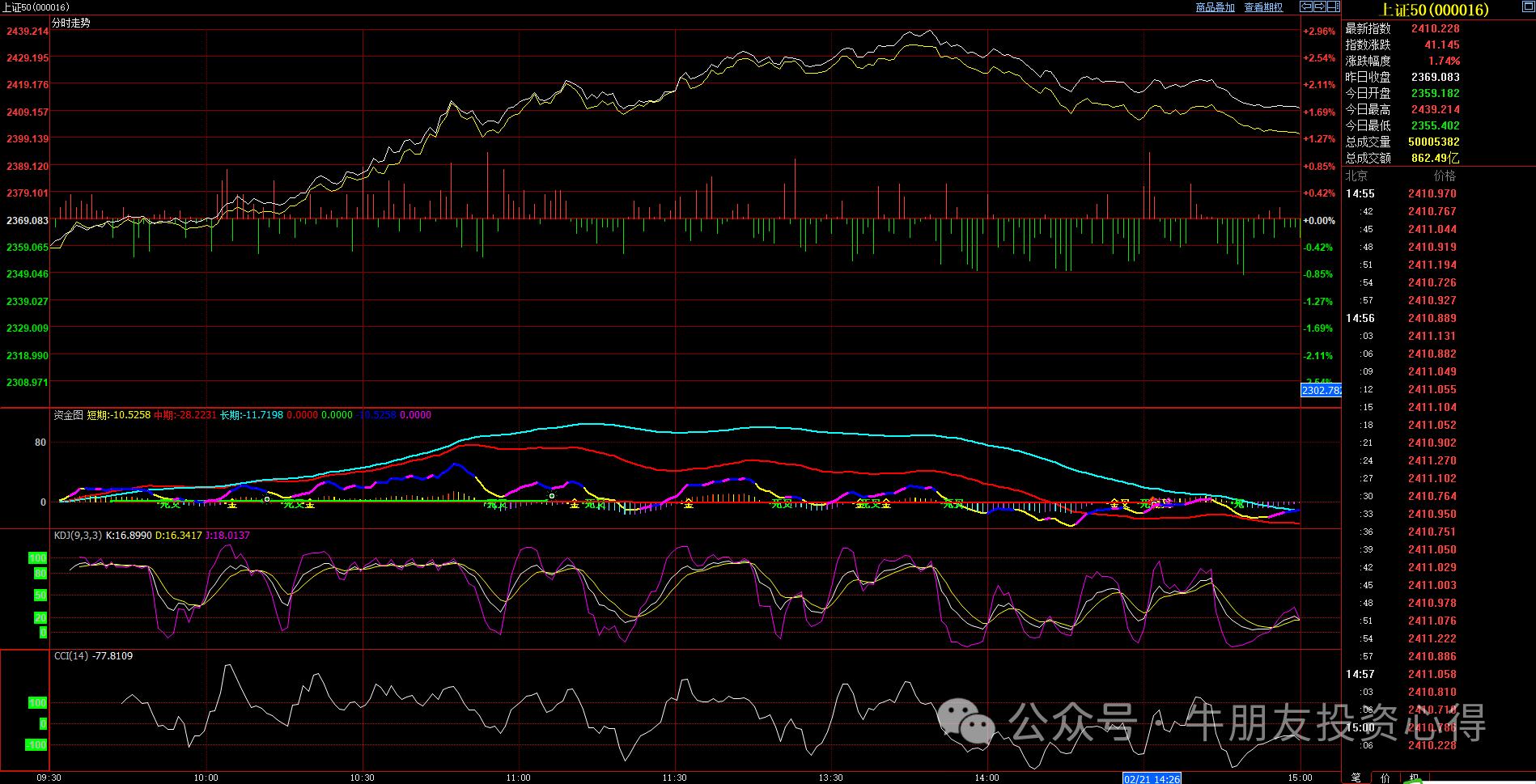Switch to the 笔 tab
Screen dimensions: 1536x784
[1356, 778]
